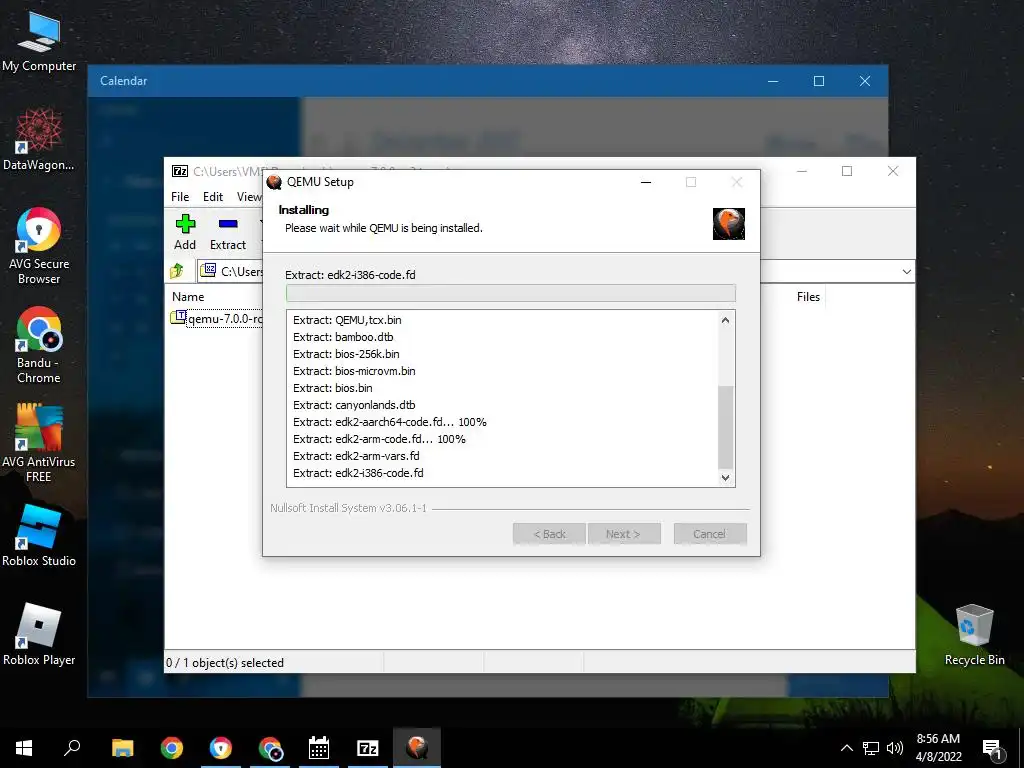Select log line 'Extract: canyonlands.dtb'

[354, 405]
